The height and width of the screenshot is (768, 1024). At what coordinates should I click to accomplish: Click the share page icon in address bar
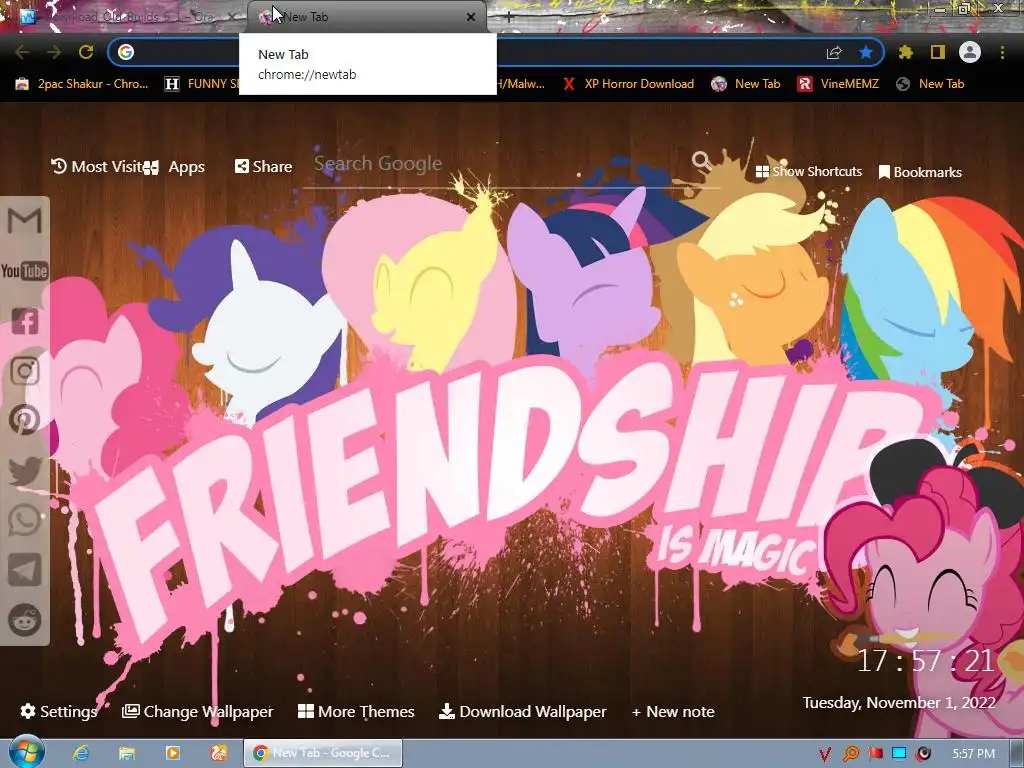pyautogui.click(x=834, y=52)
